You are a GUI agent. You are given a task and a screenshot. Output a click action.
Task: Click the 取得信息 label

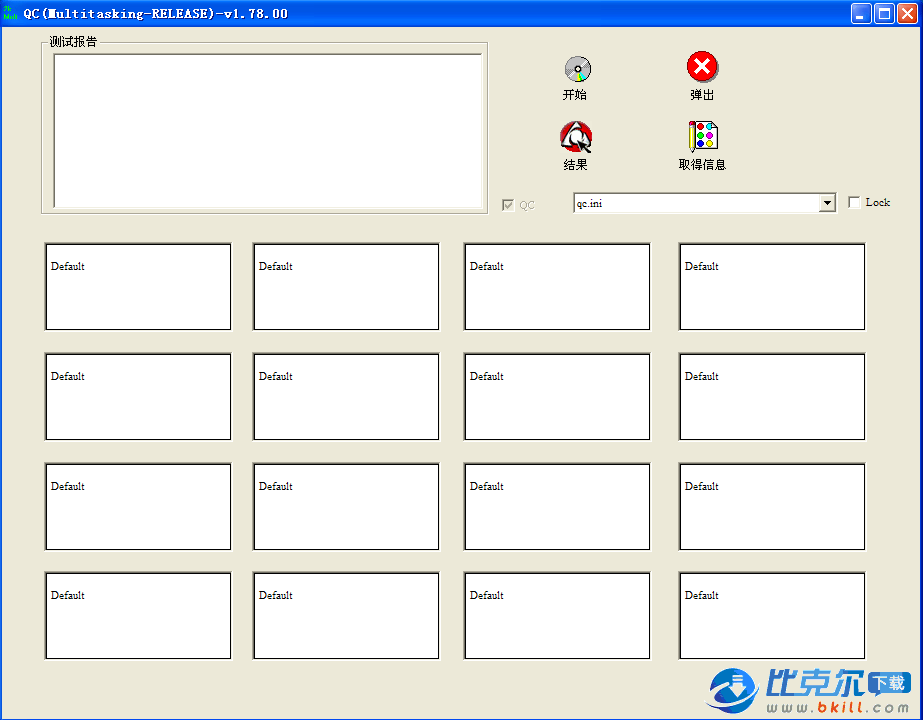[702, 165]
